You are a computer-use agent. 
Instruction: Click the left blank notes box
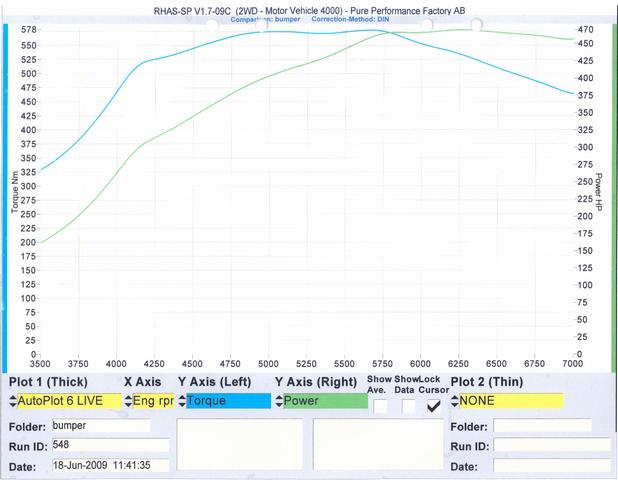[x=239, y=445]
